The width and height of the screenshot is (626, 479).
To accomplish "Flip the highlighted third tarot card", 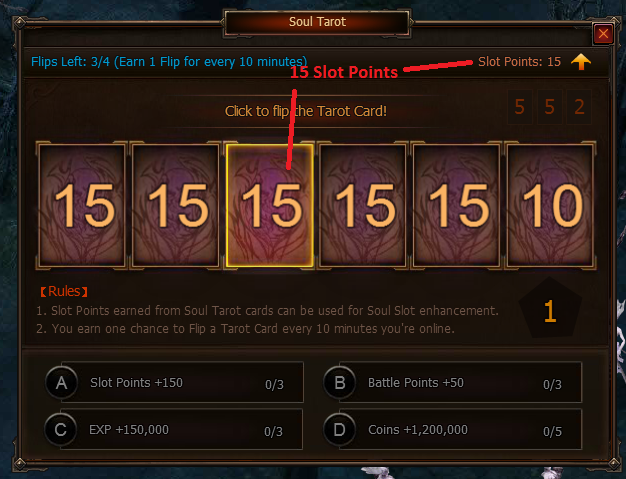I will click(270, 206).
